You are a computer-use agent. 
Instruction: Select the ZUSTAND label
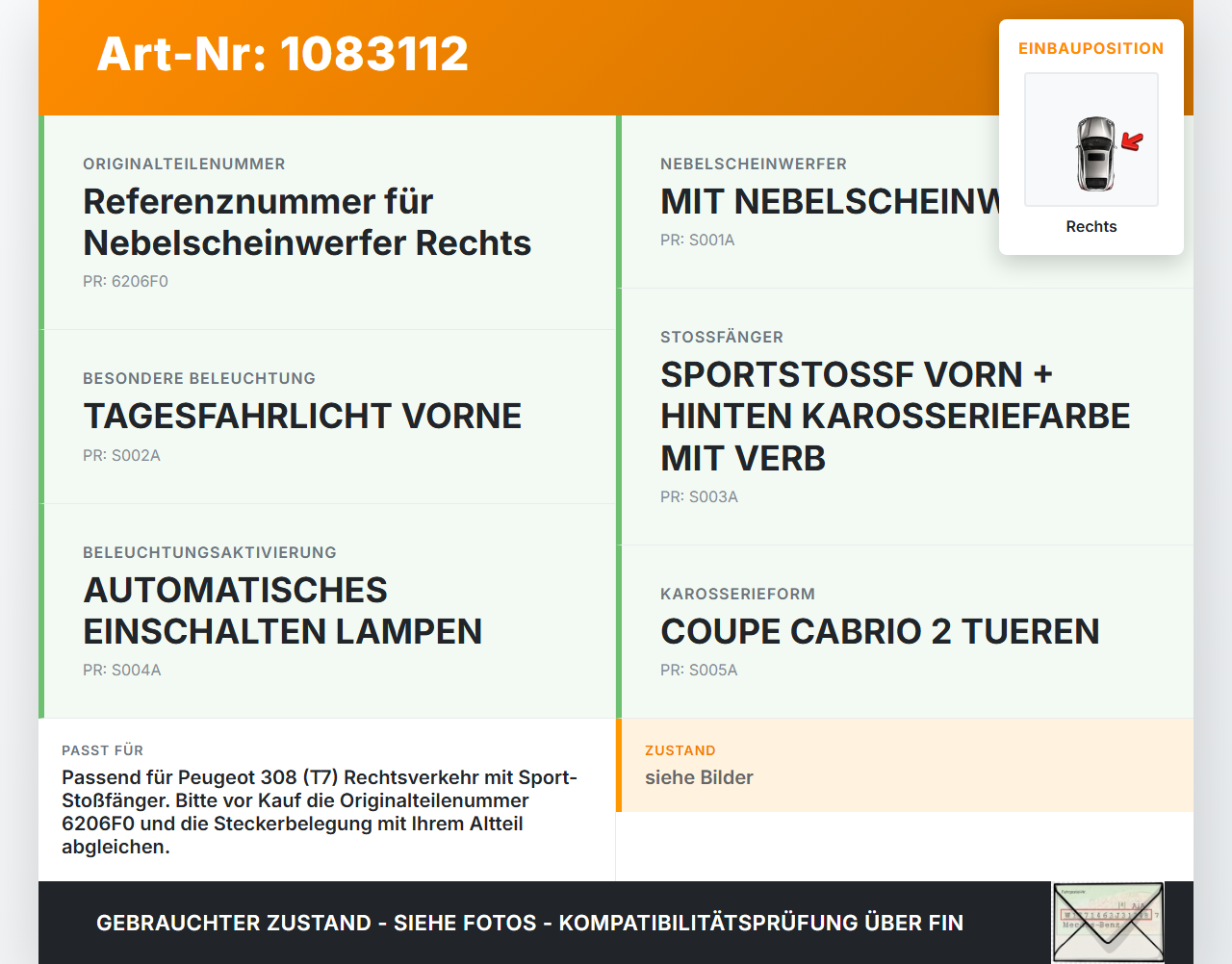(x=680, y=750)
